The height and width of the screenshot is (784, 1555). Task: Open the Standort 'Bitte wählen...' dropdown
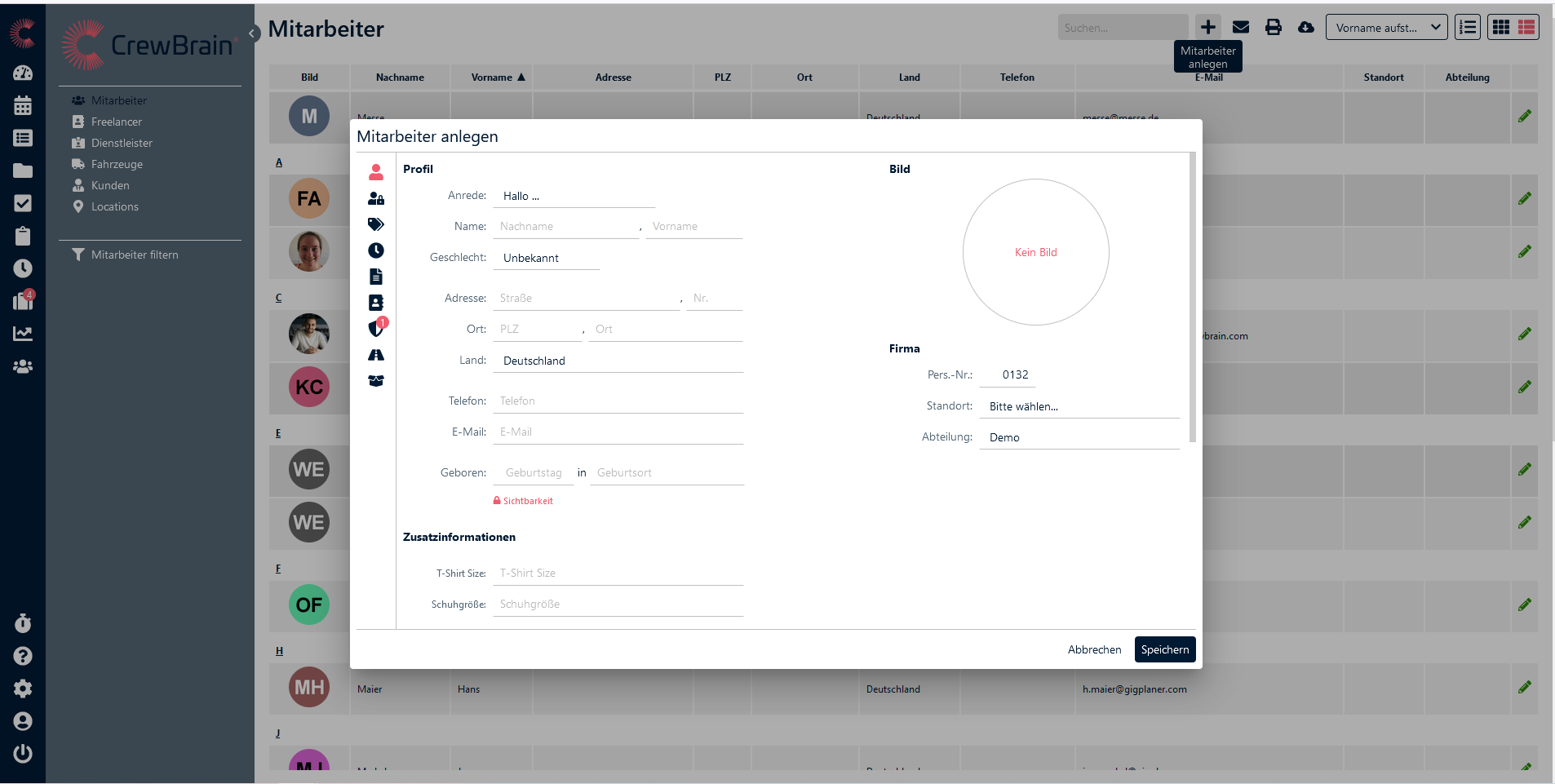(x=1079, y=406)
